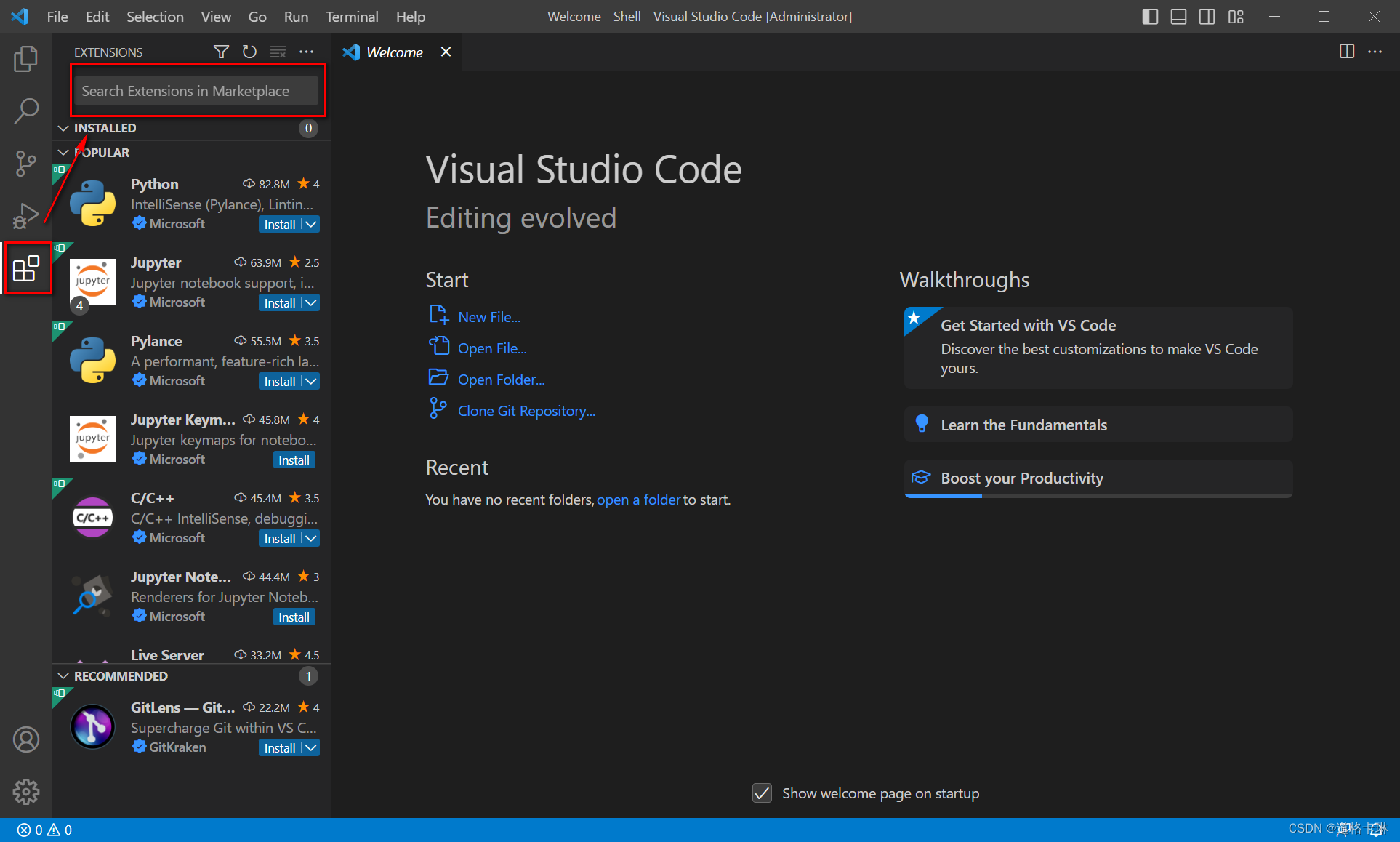Screen dimensions: 1400x842
Task: Open Get Started with VS Code walkthrough
Action: click(x=1098, y=348)
